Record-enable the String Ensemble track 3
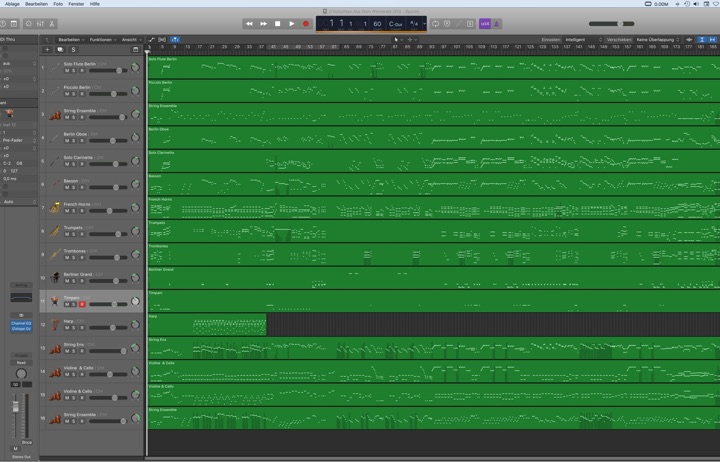The height and width of the screenshot is (462, 720). (82, 118)
